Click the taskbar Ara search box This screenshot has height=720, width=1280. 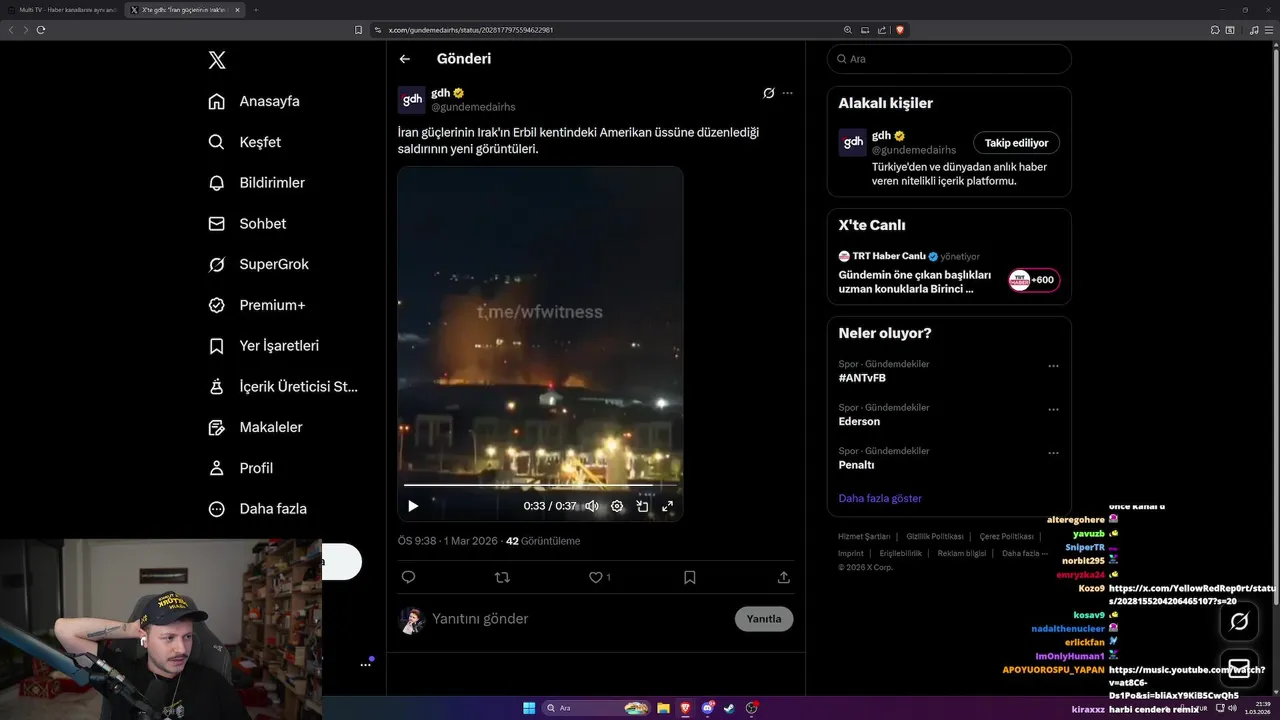[596, 708]
